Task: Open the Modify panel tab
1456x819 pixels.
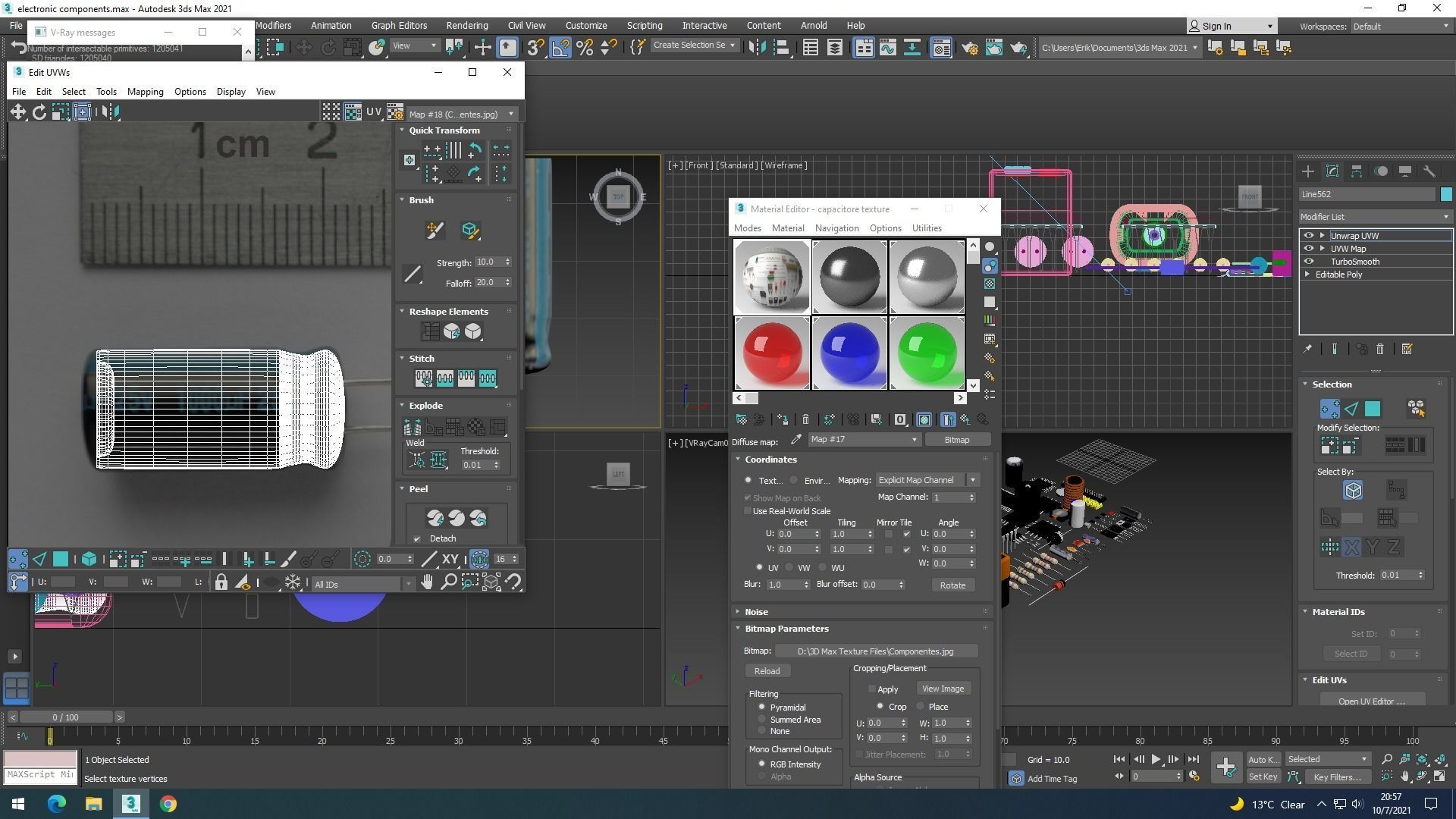Action: pos(1332,171)
